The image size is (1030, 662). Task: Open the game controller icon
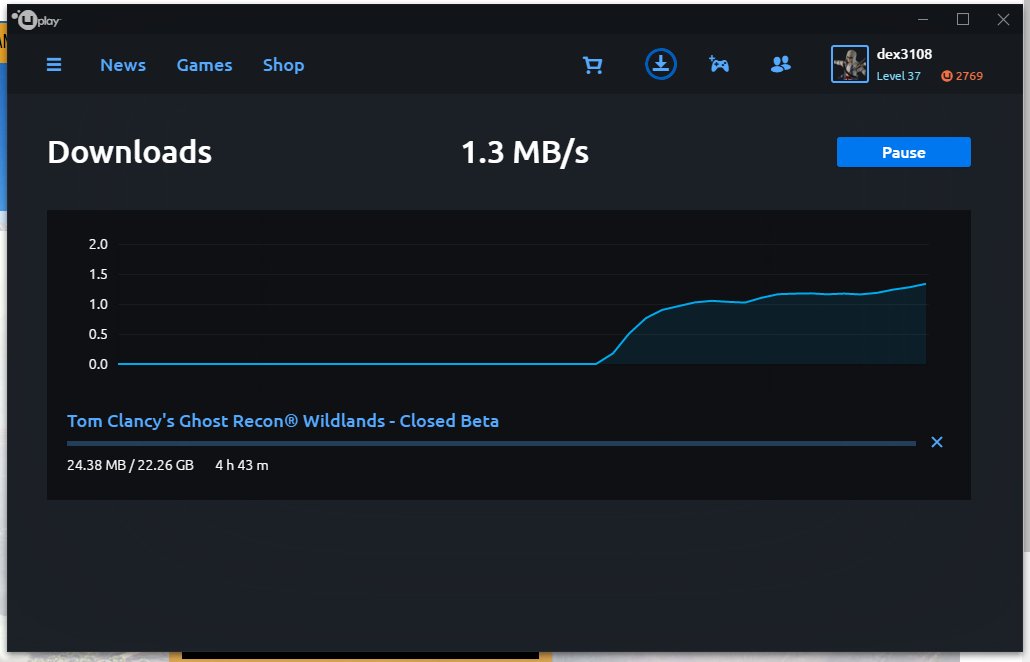pyautogui.click(x=719, y=64)
